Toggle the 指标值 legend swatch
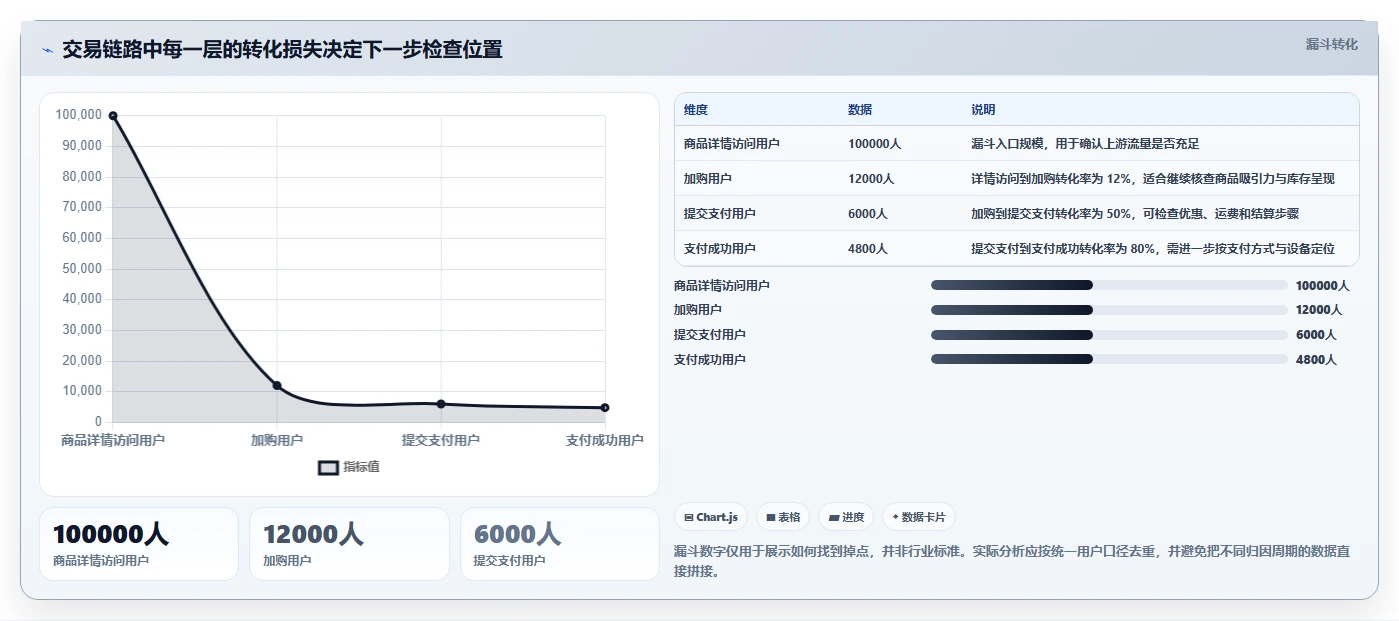This screenshot has width=1399, height=621. click(328, 467)
